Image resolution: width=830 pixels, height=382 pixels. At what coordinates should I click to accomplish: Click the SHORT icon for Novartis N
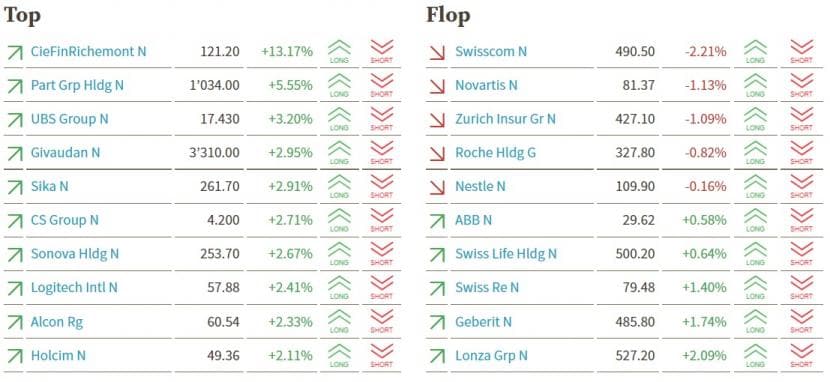(x=801, y=85)
